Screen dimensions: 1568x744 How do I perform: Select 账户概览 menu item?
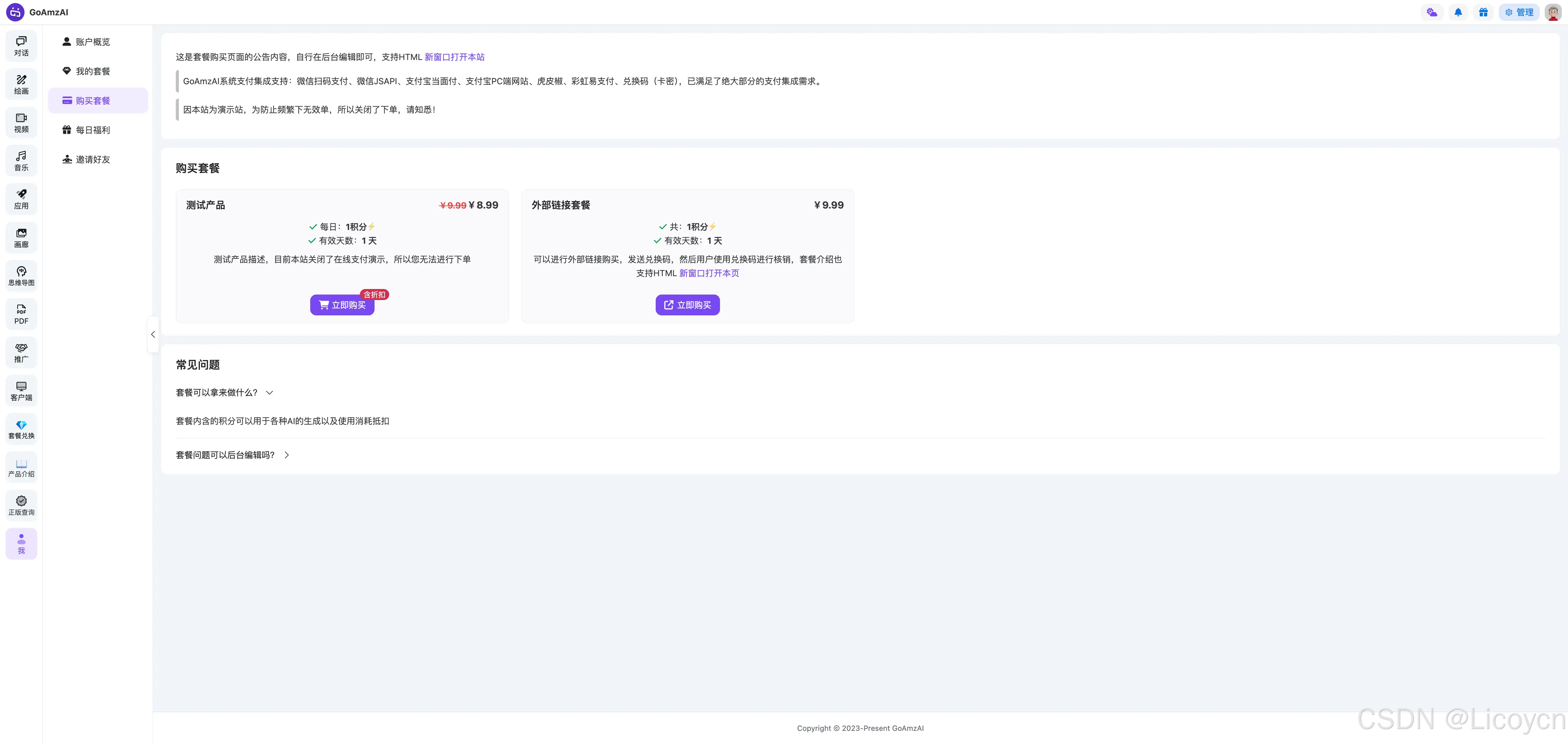[x=92, y=42]
